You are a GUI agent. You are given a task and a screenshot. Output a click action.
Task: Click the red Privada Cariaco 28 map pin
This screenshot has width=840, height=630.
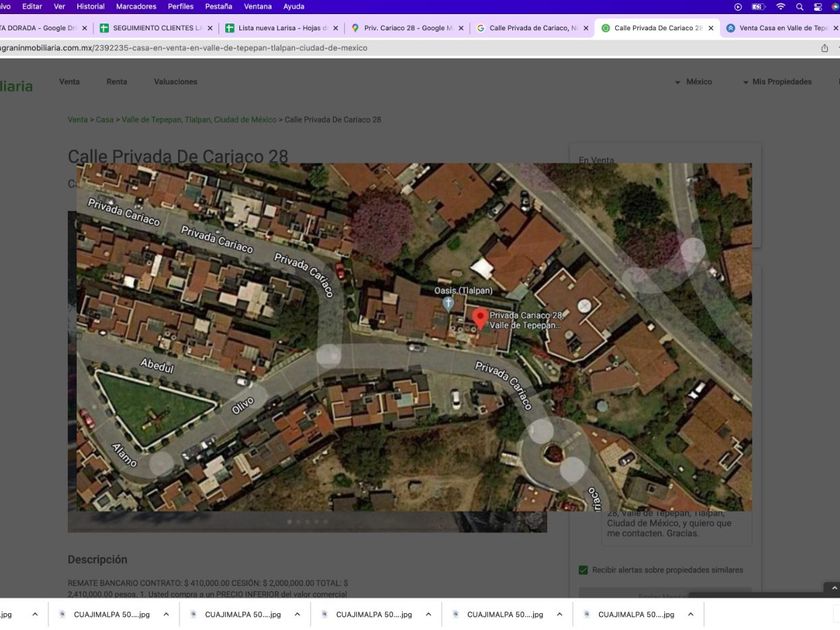click(x=480, y=318)
